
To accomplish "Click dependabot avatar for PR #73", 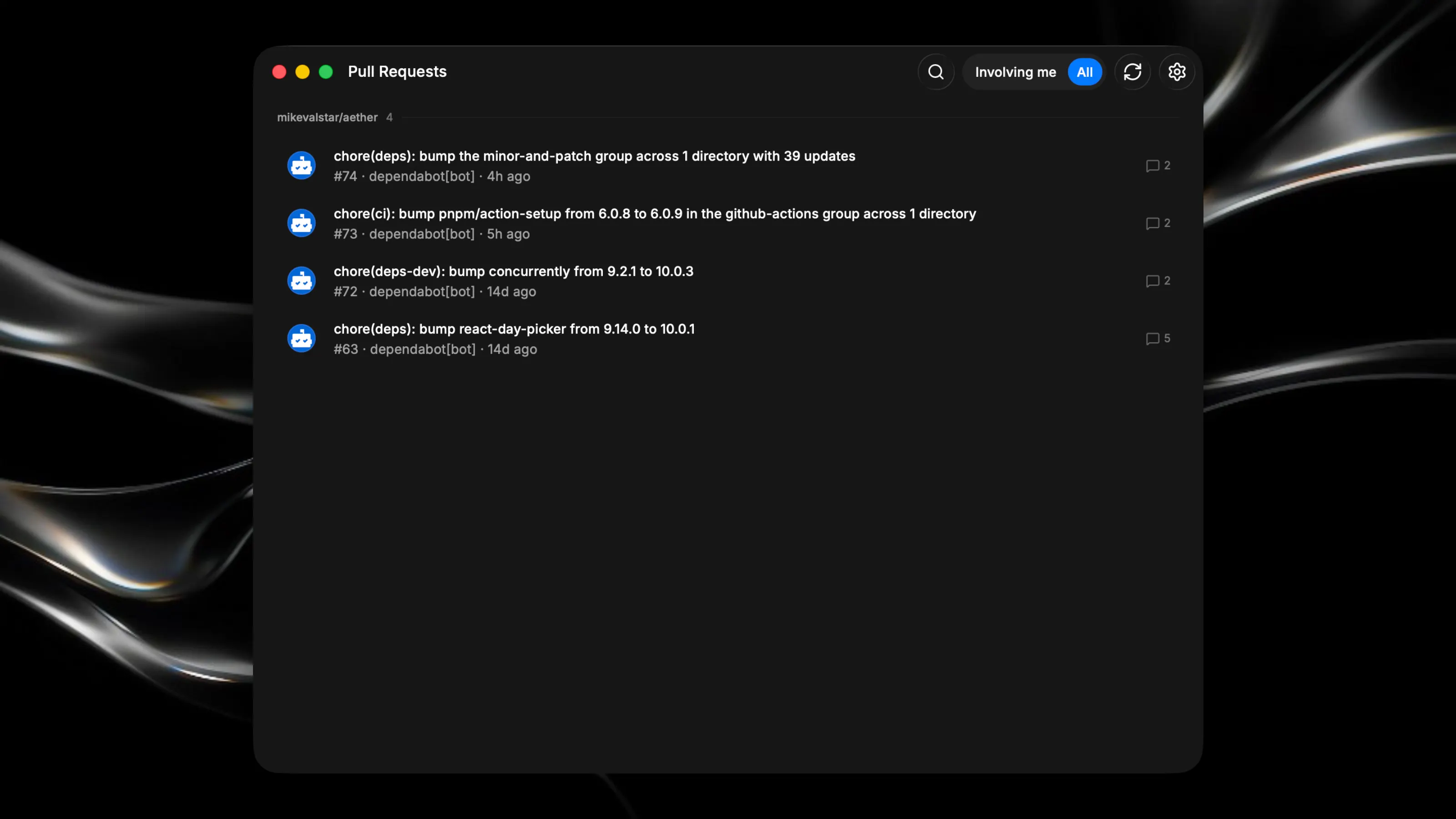I will 301,223.
